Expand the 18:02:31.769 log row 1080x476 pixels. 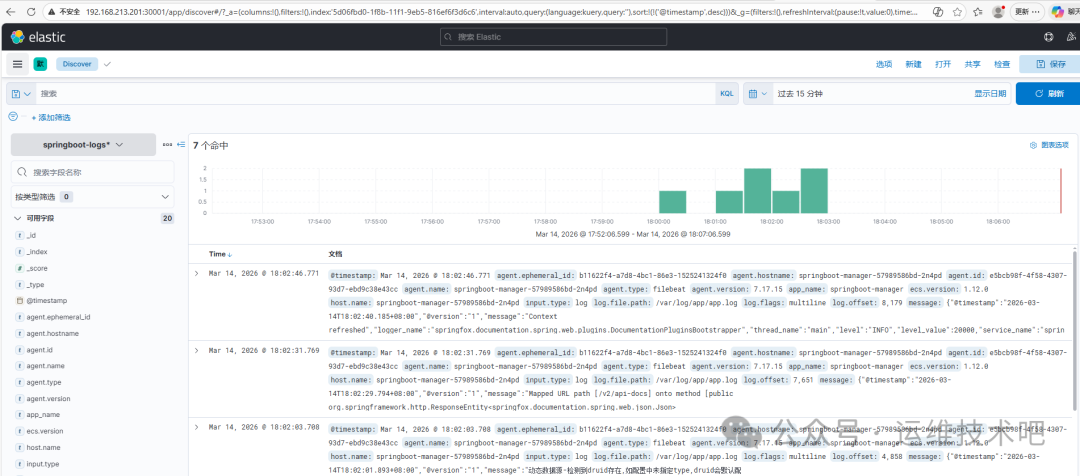pos(196,351)
